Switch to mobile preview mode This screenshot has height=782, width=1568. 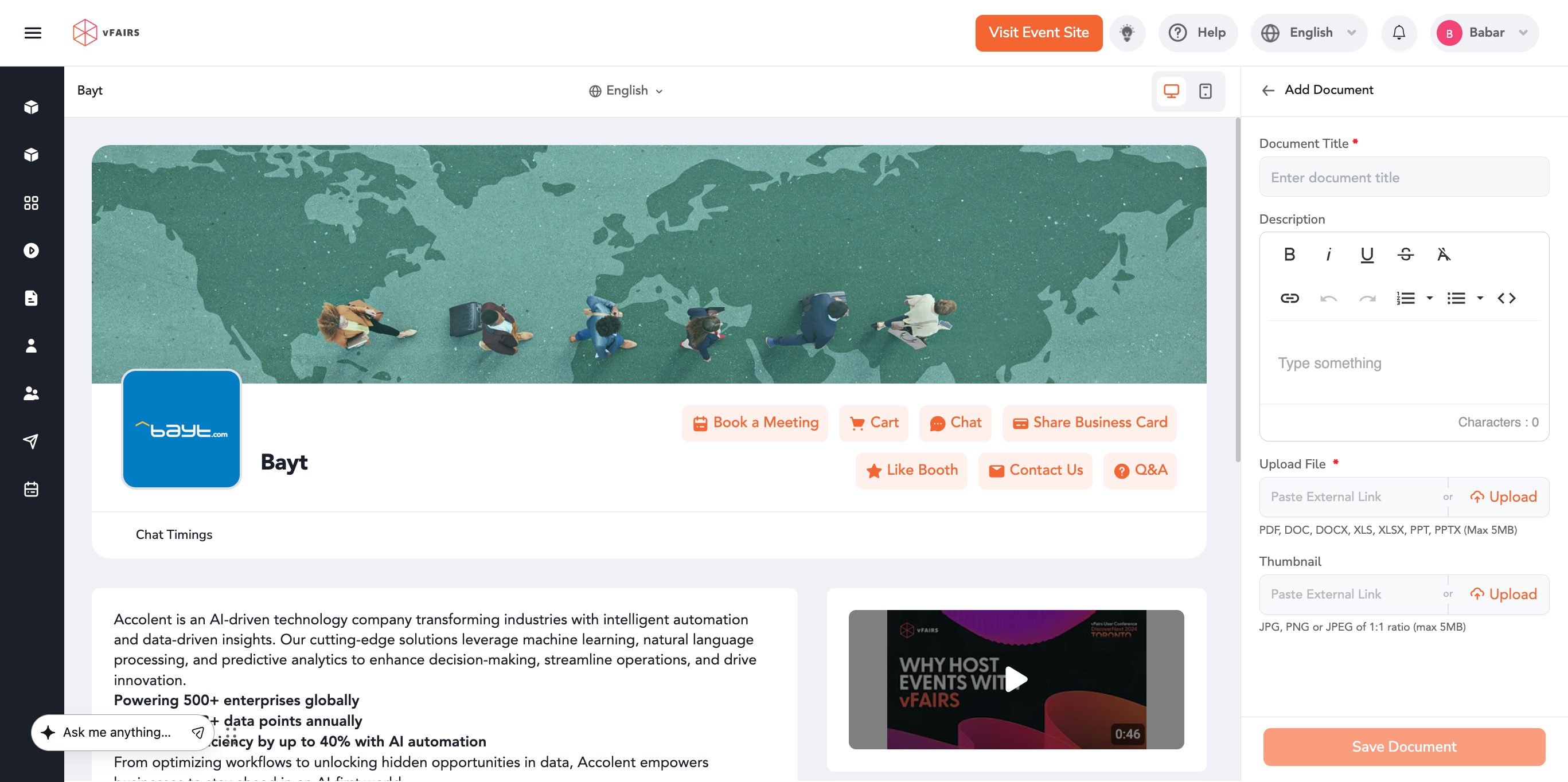click(x=1205, y=91)
